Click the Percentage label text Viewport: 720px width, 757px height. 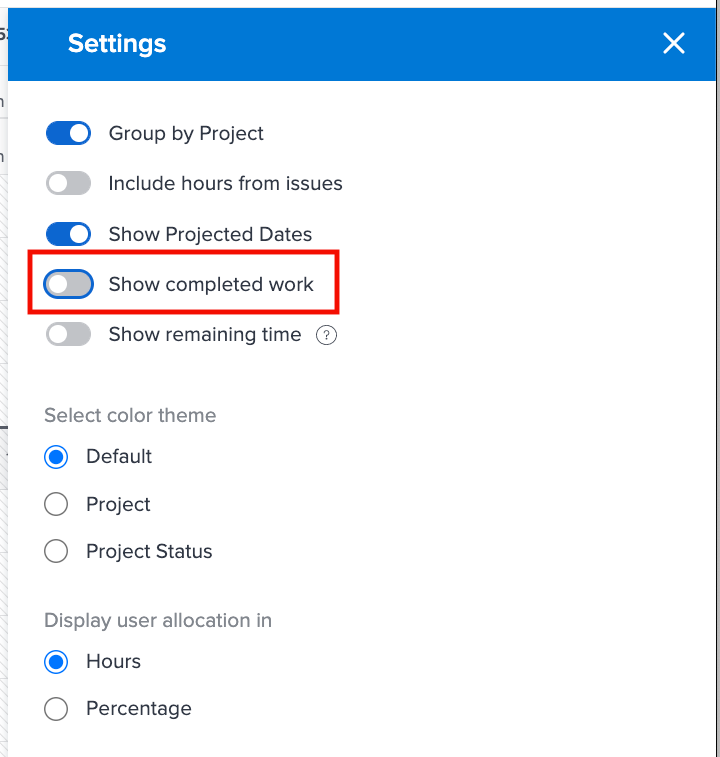(139, 709)
